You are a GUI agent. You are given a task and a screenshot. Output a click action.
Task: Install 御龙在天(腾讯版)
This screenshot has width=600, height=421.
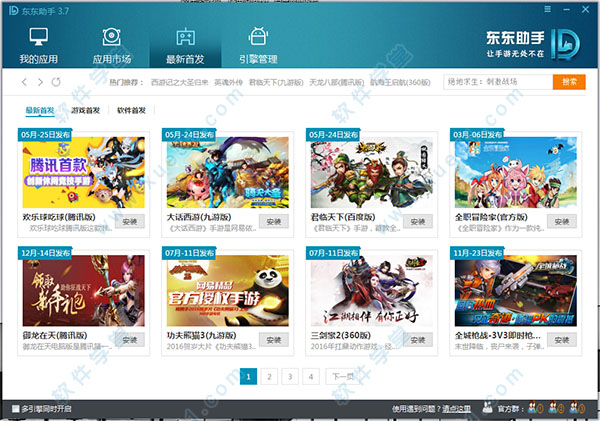point(130,340)
